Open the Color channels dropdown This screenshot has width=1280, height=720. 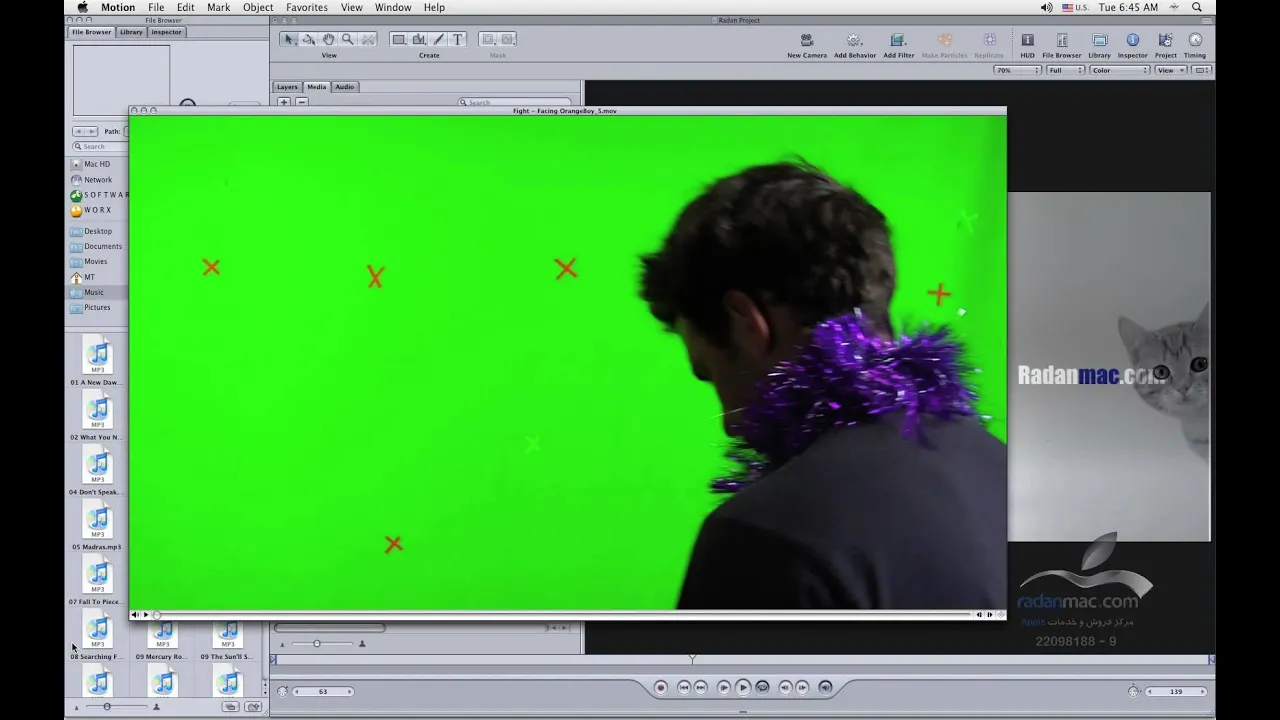click(1119, 70)
